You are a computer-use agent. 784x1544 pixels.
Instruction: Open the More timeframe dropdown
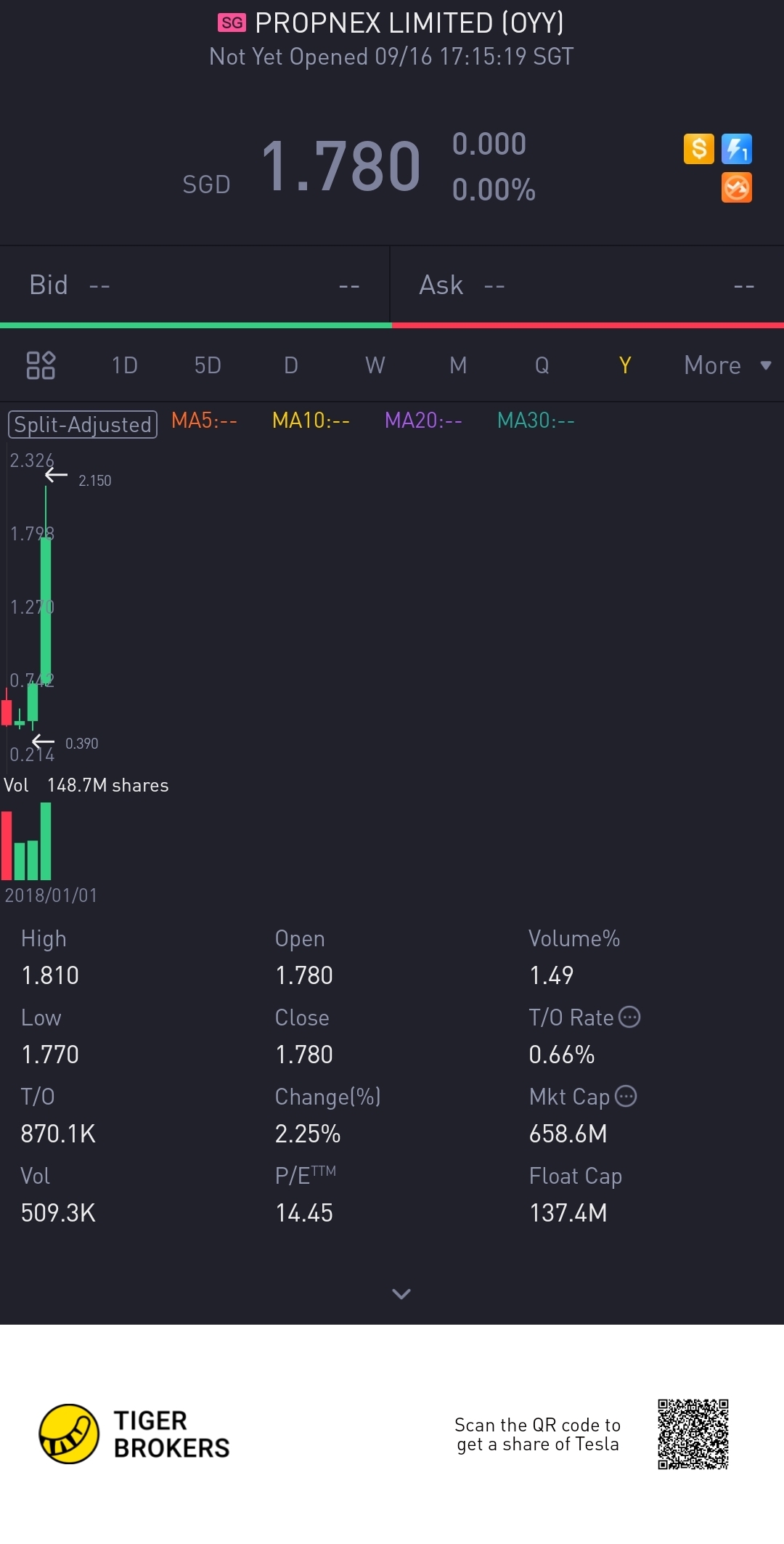pyautogui.click(x=727, y=365)
